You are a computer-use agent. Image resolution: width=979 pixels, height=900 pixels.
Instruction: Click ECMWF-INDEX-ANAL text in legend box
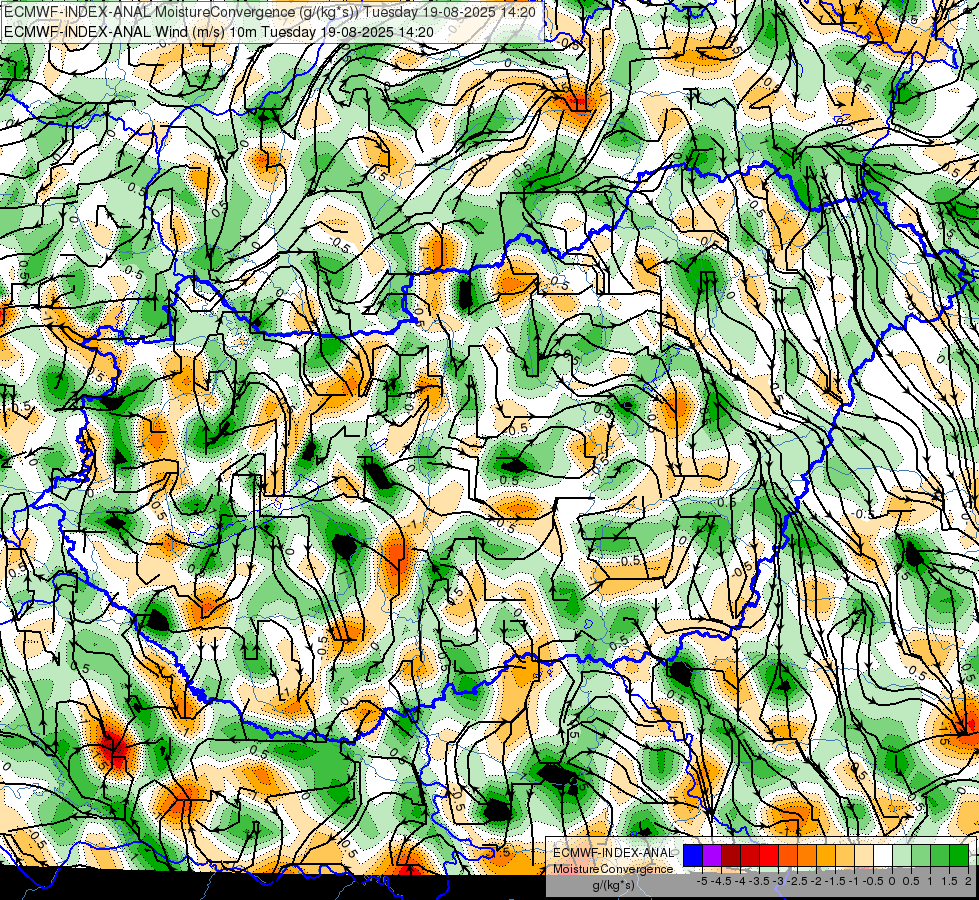(613, 853)
